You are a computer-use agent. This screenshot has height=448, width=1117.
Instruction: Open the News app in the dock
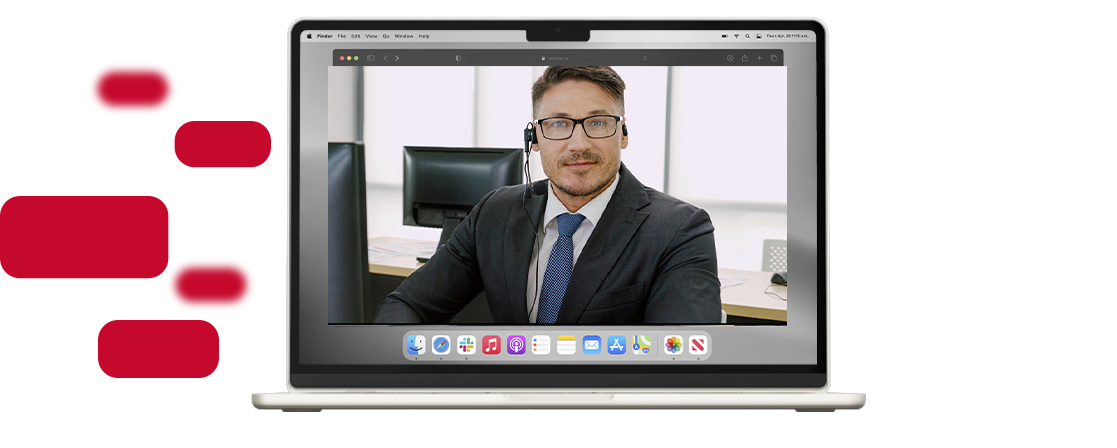699,345
